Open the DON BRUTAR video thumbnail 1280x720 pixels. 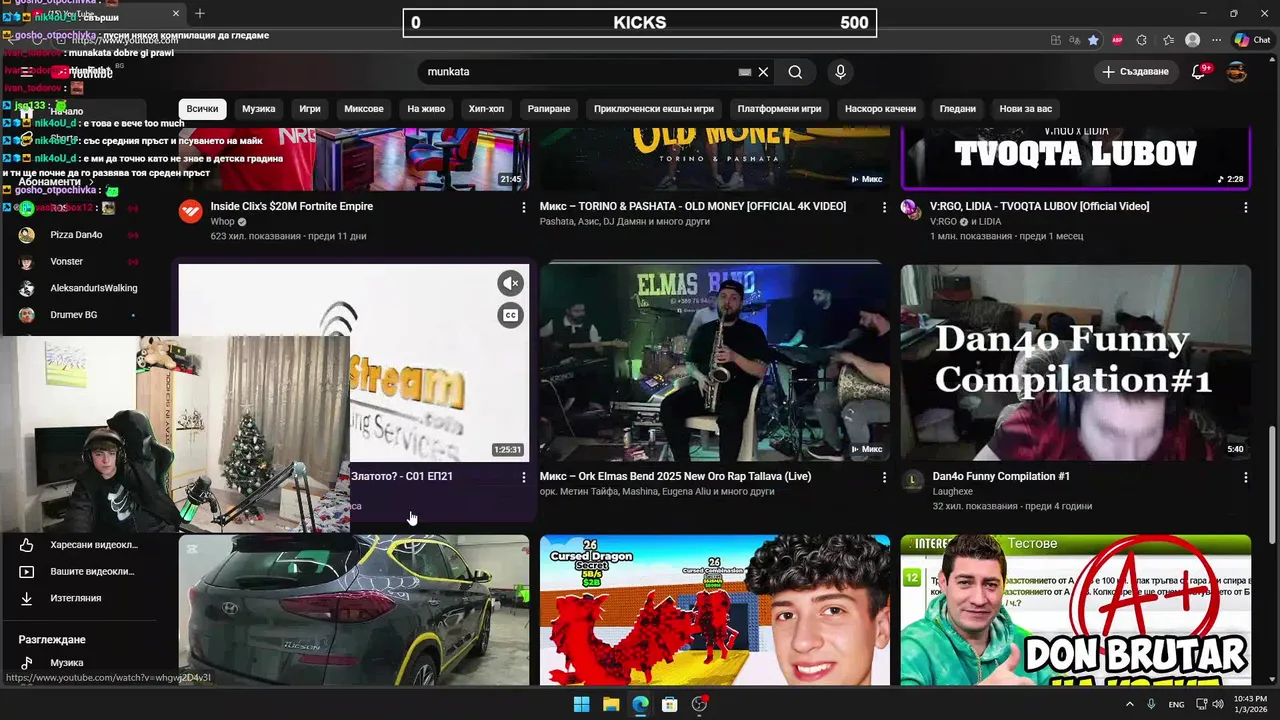(1075, 610)
